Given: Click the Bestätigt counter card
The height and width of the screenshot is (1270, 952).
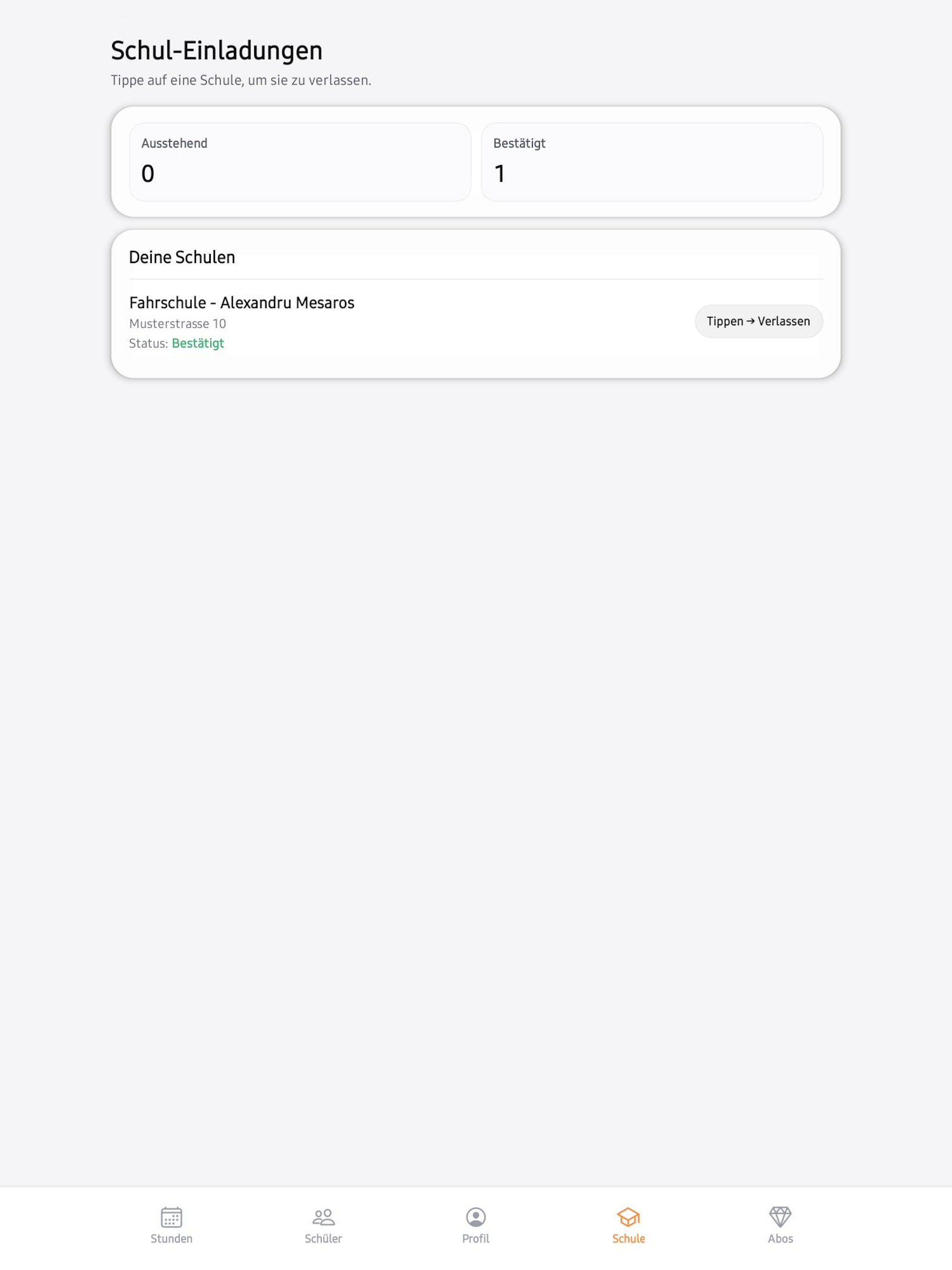Looking at the screenshot, I should [x=652, y=162].
